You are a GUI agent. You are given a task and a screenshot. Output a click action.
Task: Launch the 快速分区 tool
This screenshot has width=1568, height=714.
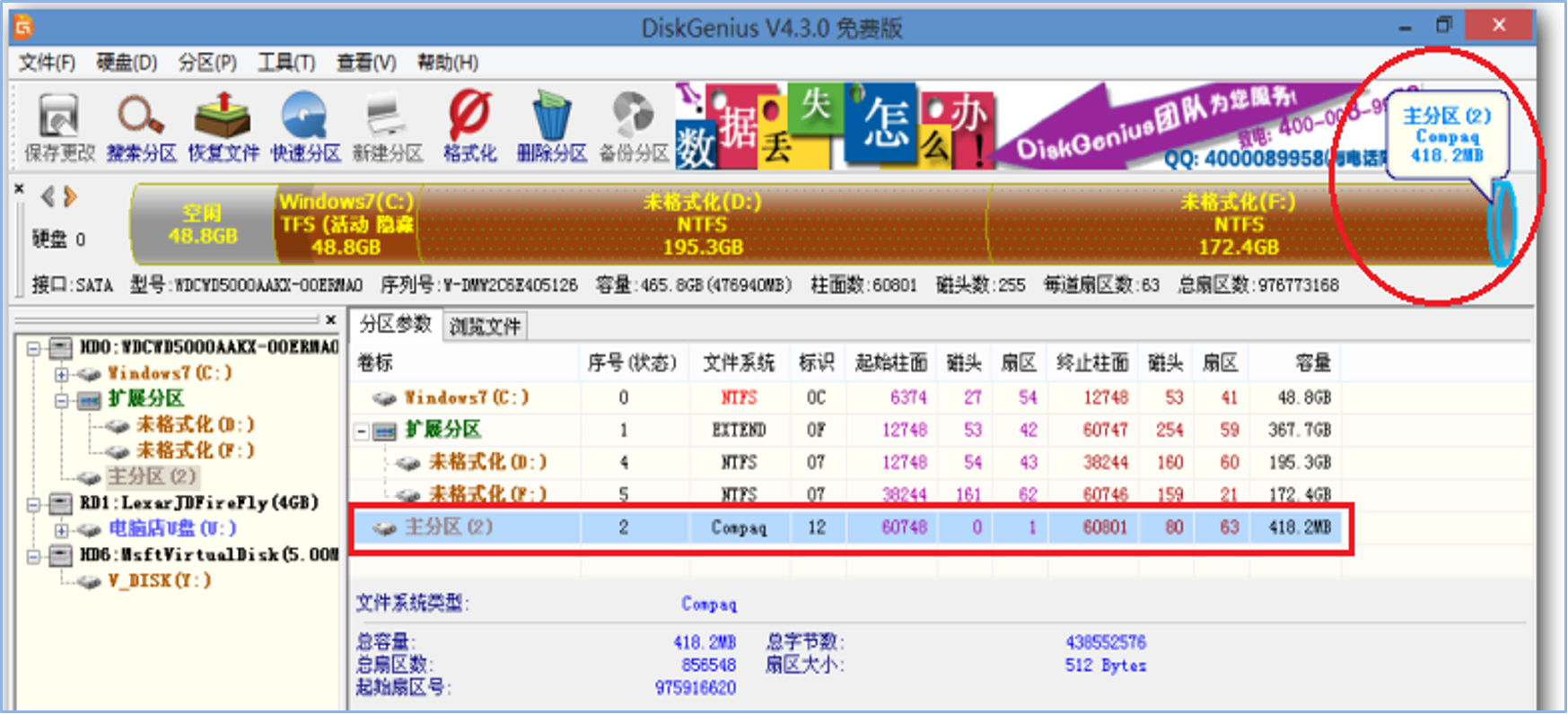tap(305, 126)
